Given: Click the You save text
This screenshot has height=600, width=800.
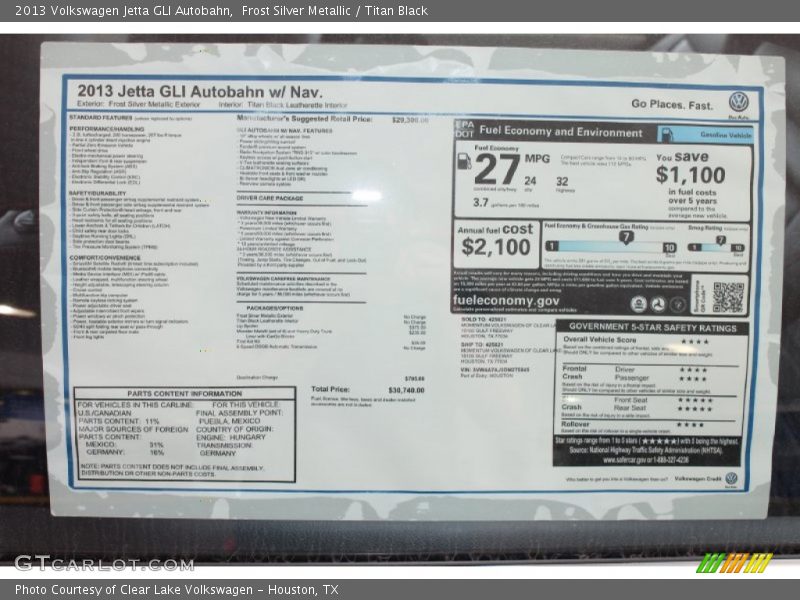Looking at the screenshot, I should pyautogui.click(x=682, y=157).
